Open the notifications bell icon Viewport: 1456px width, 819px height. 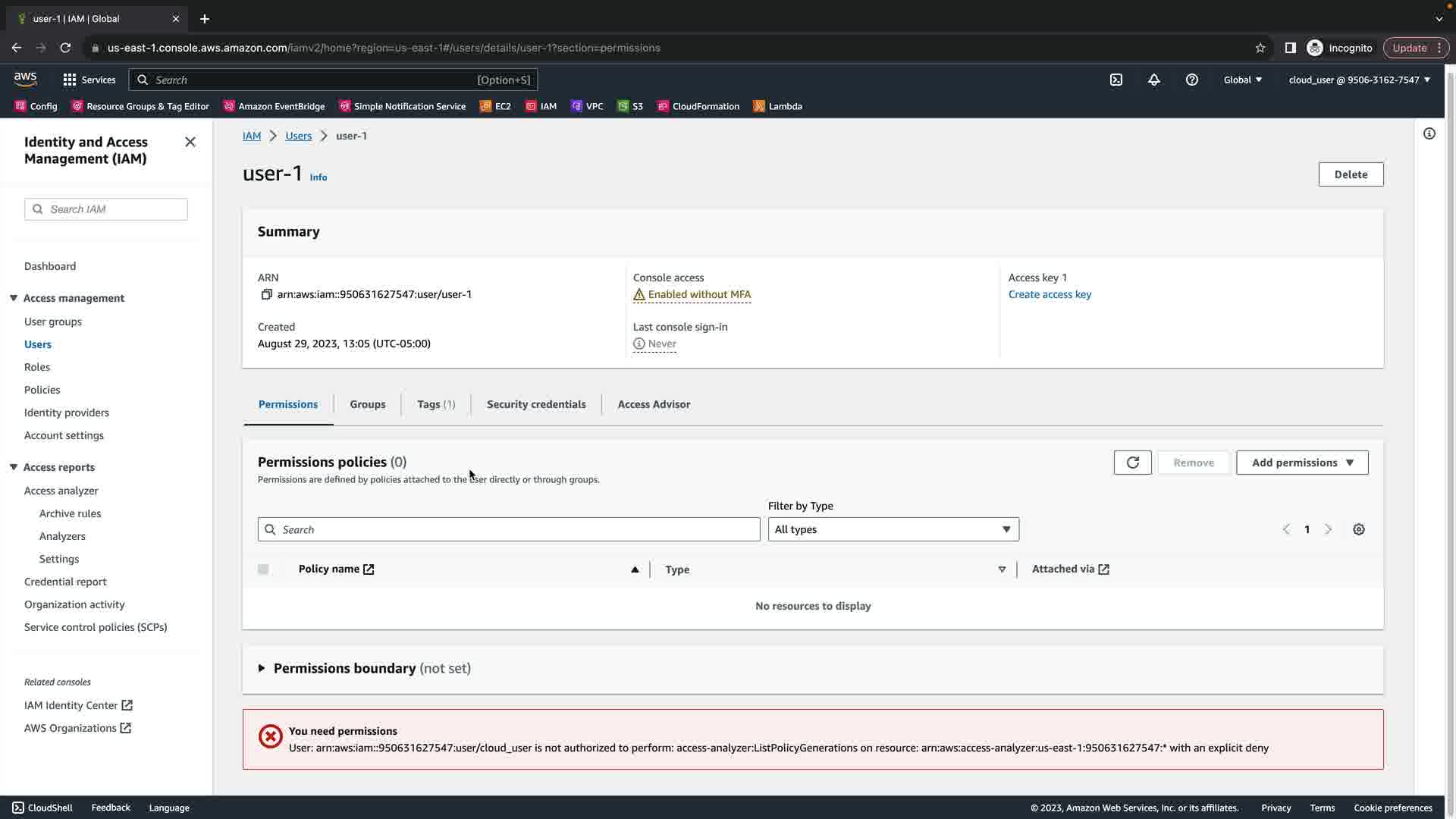(x=1153, y=80)
